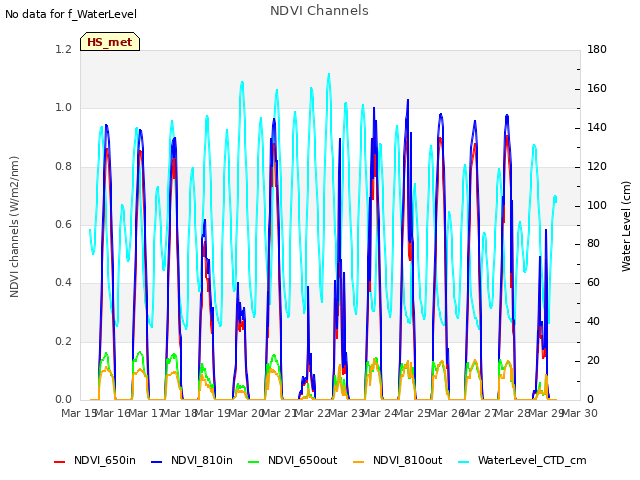The height and width of the screenshot is (480, 640).
Task: Click the 80 tick on the right axis
Action: (x=593, y=244)
